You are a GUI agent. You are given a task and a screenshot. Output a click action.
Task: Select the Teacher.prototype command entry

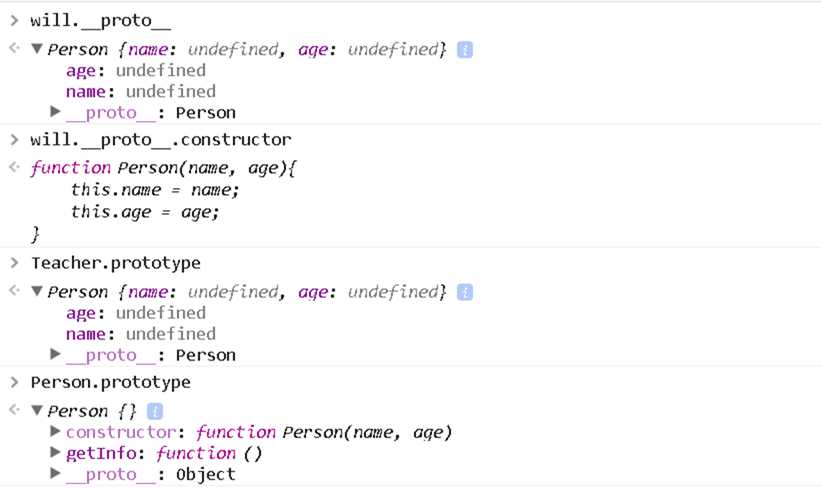pos(115,263)
